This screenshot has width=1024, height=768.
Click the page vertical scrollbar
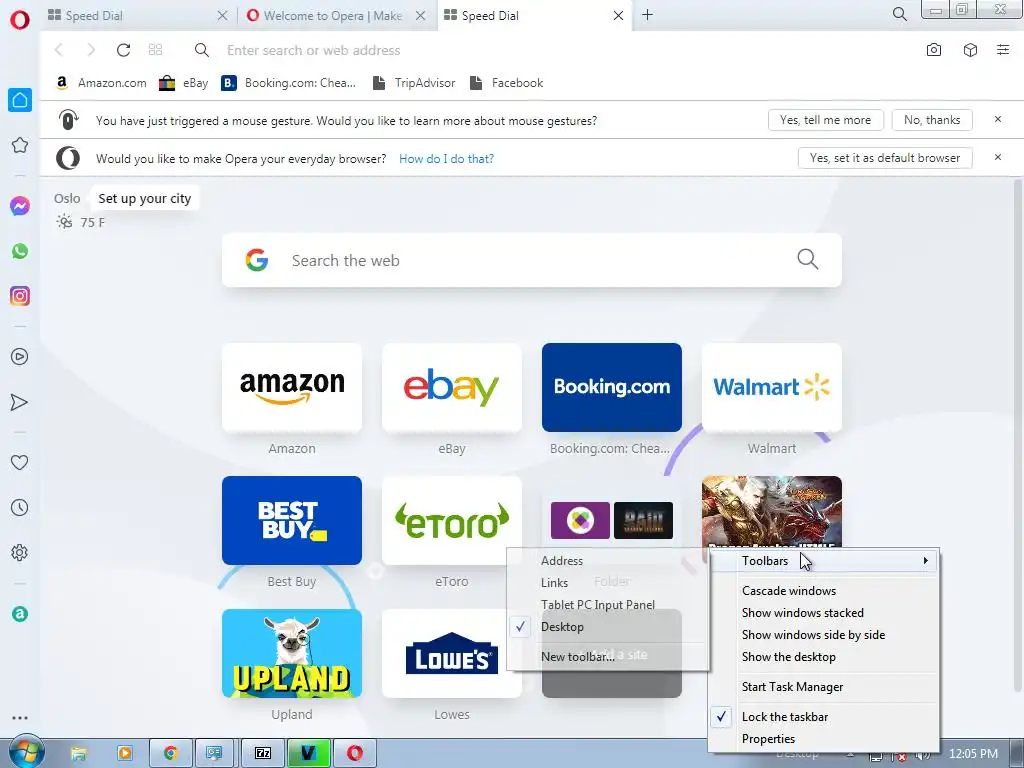(1017, 438)
